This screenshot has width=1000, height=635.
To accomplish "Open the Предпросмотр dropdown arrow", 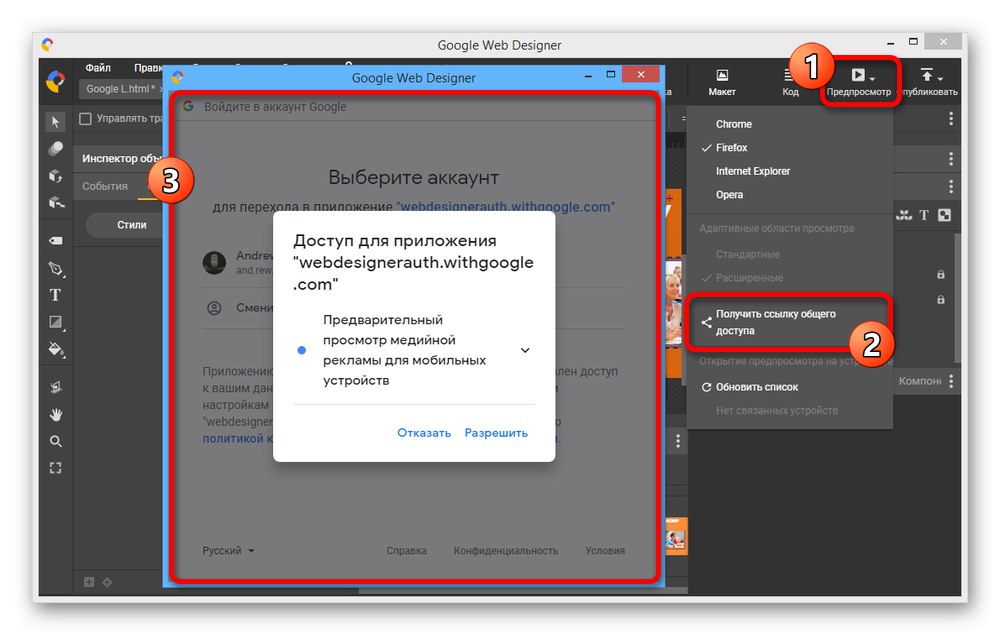I will point(872,78).
